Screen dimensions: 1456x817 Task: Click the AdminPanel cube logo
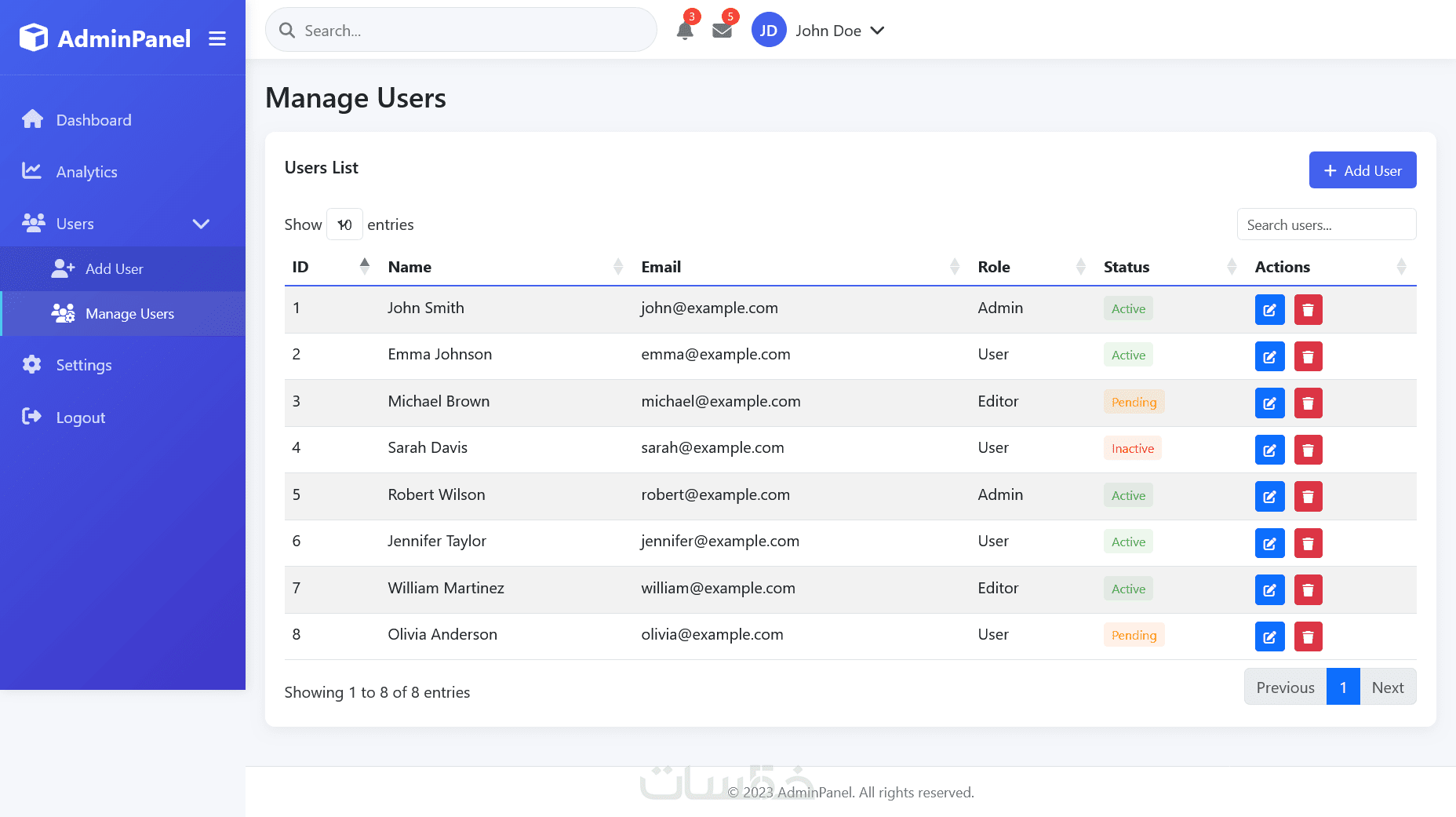[34, 38]
